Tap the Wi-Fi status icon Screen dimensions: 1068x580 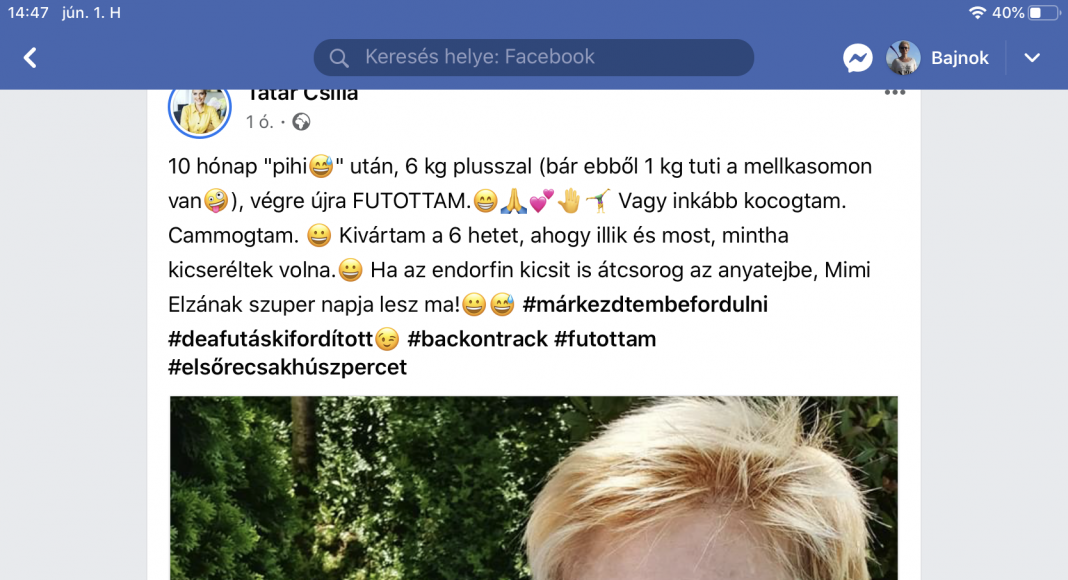pos(977,12)
